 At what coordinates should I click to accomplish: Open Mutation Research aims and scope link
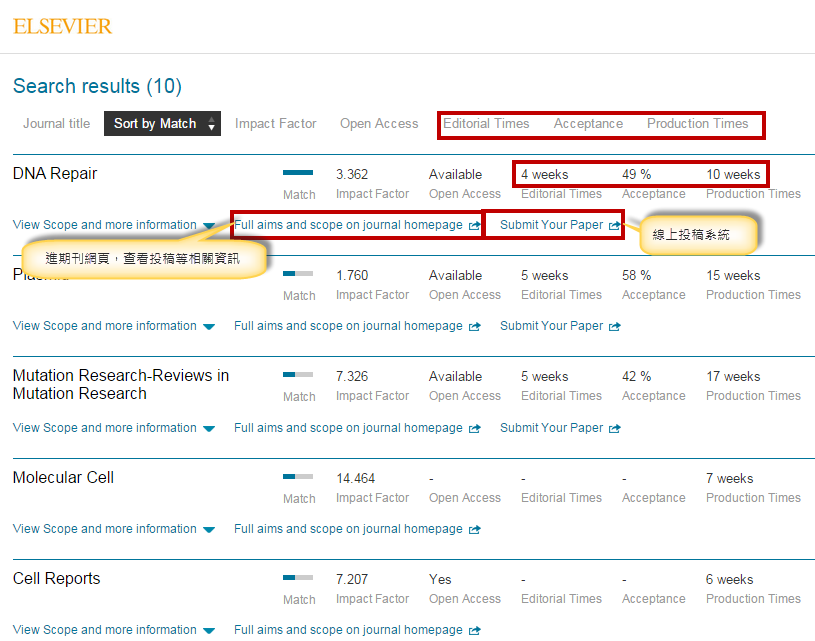(x=348, y=428)
